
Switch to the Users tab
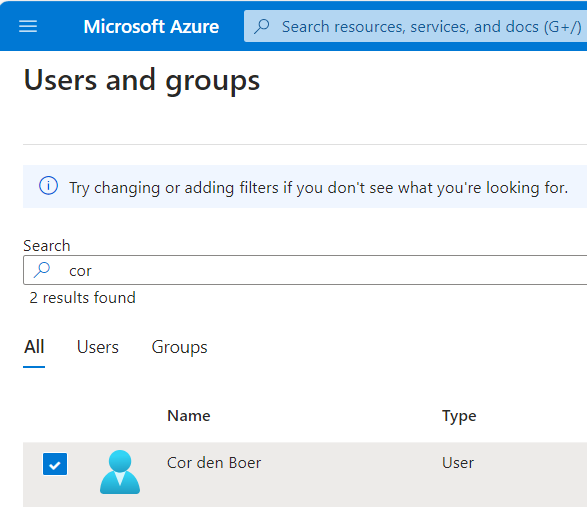point(98,347)
